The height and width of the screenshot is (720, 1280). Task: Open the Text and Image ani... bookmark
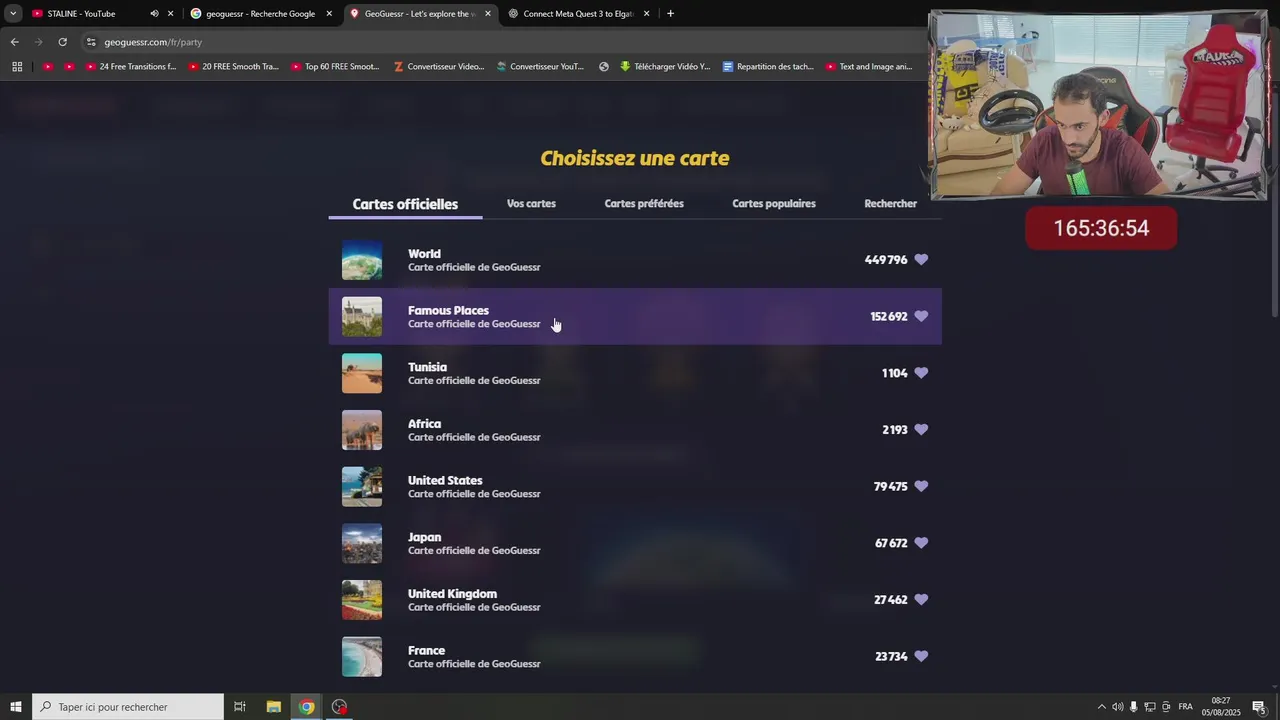(869, 67)
